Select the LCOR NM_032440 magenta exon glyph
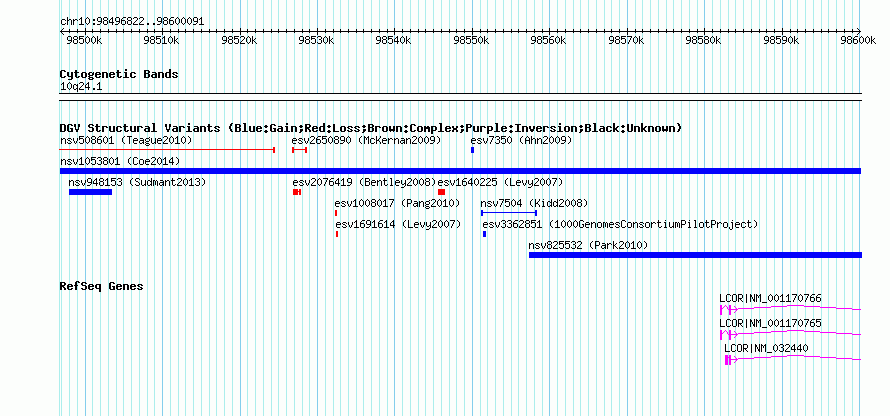 (x=728, y=359)
